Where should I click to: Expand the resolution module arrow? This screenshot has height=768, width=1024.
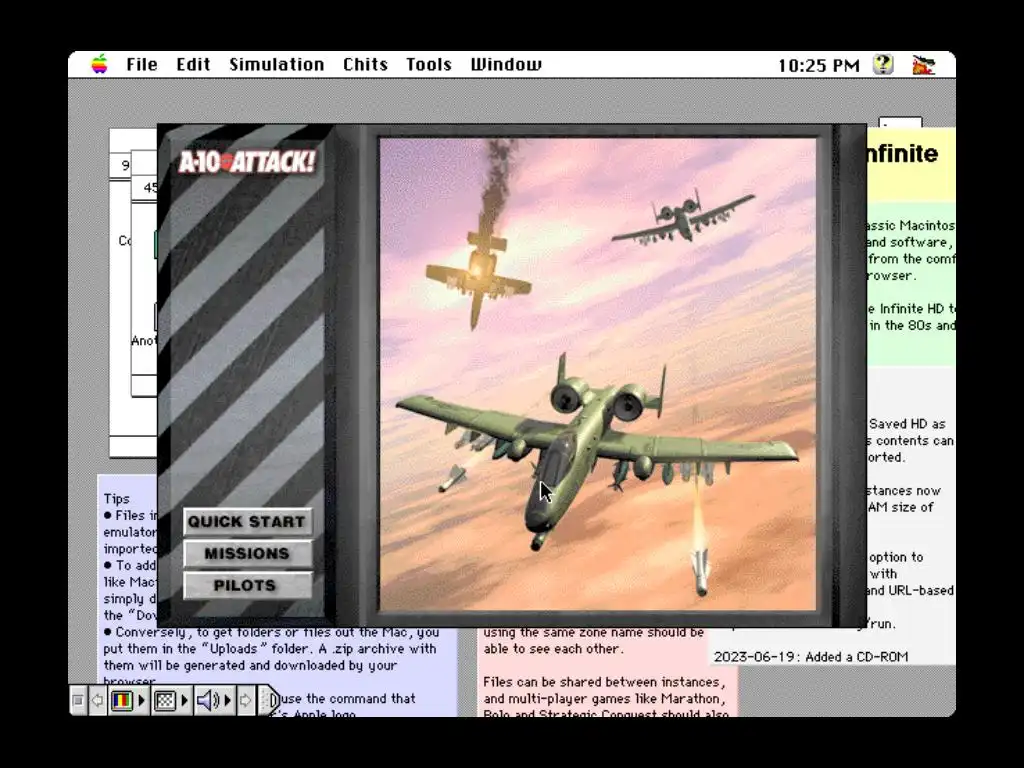point(185,700)
